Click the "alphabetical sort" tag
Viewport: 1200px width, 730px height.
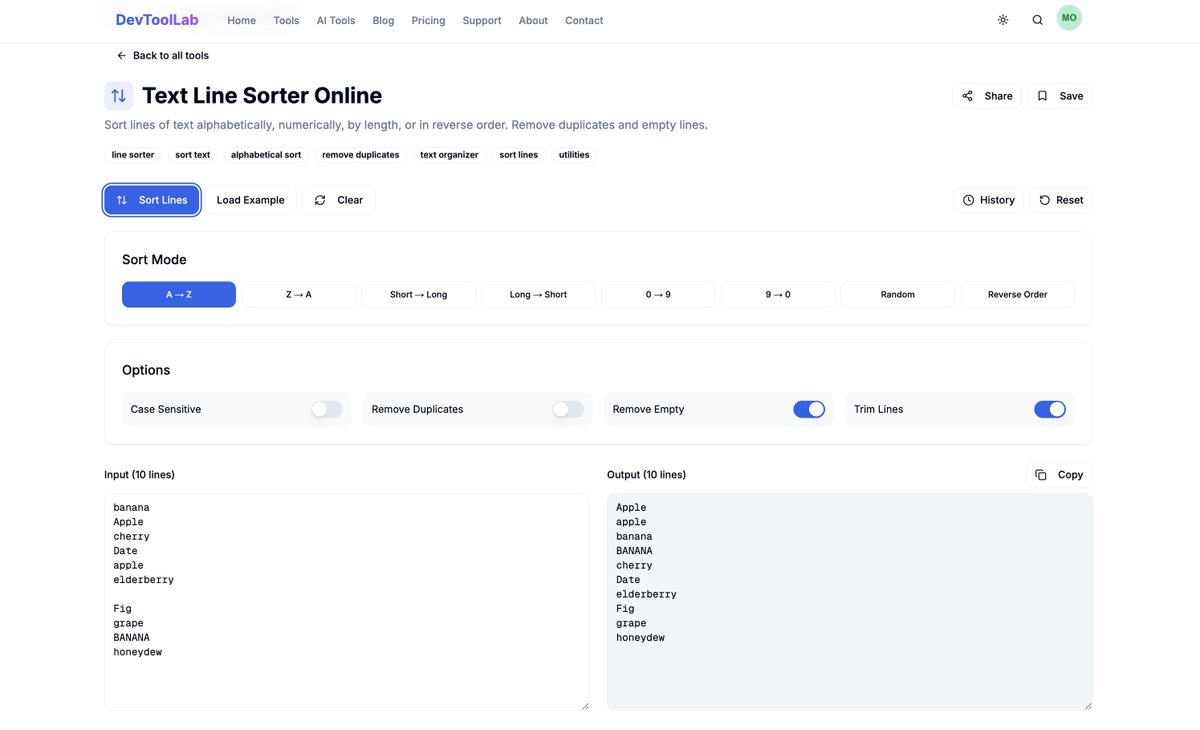[x=266, y=155]
